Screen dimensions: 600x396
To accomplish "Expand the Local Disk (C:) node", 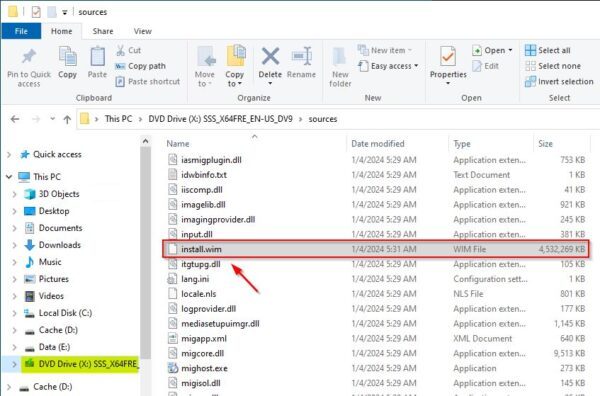I will pyautogui.click(x=15, y=313).
